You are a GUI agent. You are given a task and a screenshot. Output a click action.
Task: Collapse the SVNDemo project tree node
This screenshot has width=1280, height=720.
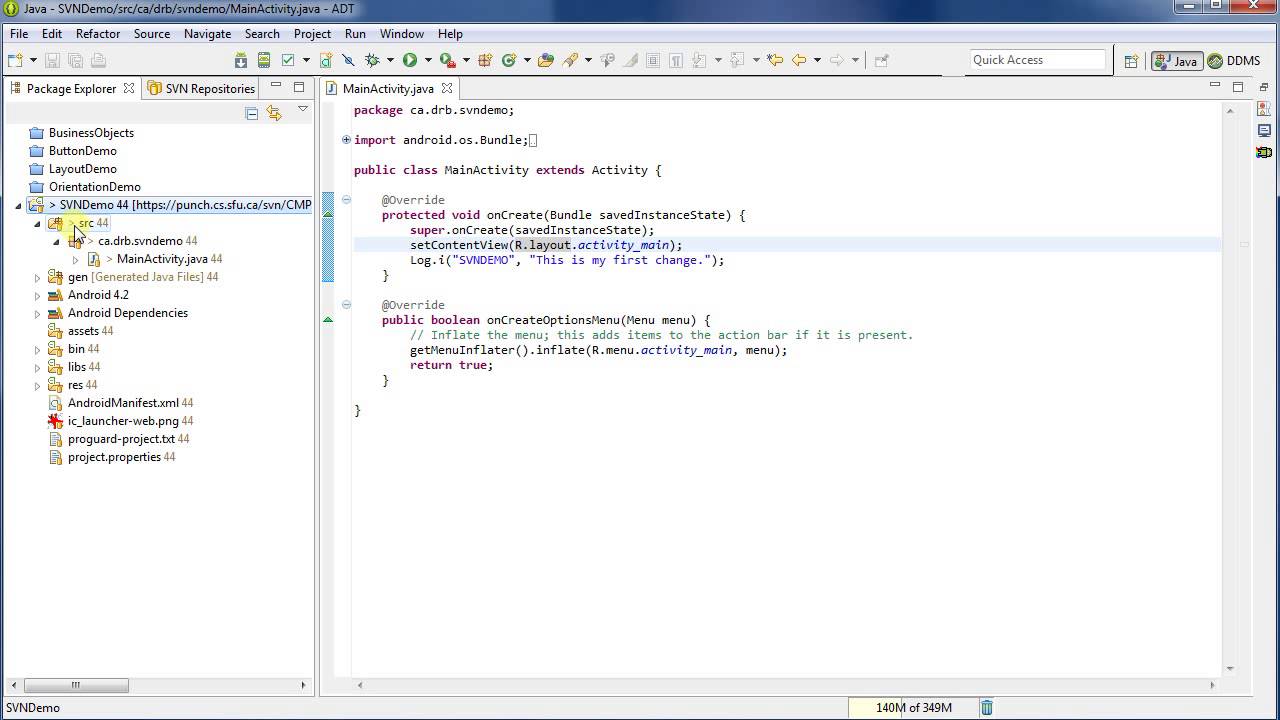click(18, 206)
